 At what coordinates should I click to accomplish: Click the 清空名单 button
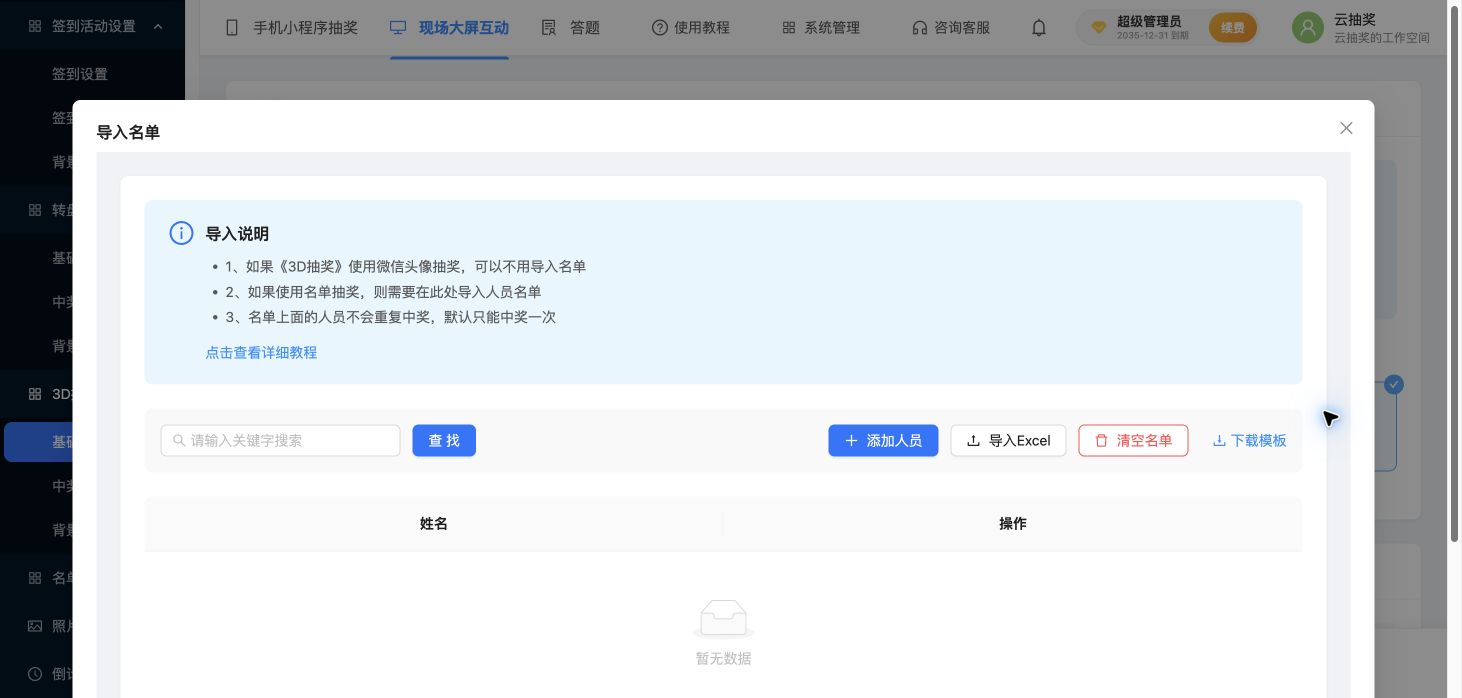coord(1133,440)
